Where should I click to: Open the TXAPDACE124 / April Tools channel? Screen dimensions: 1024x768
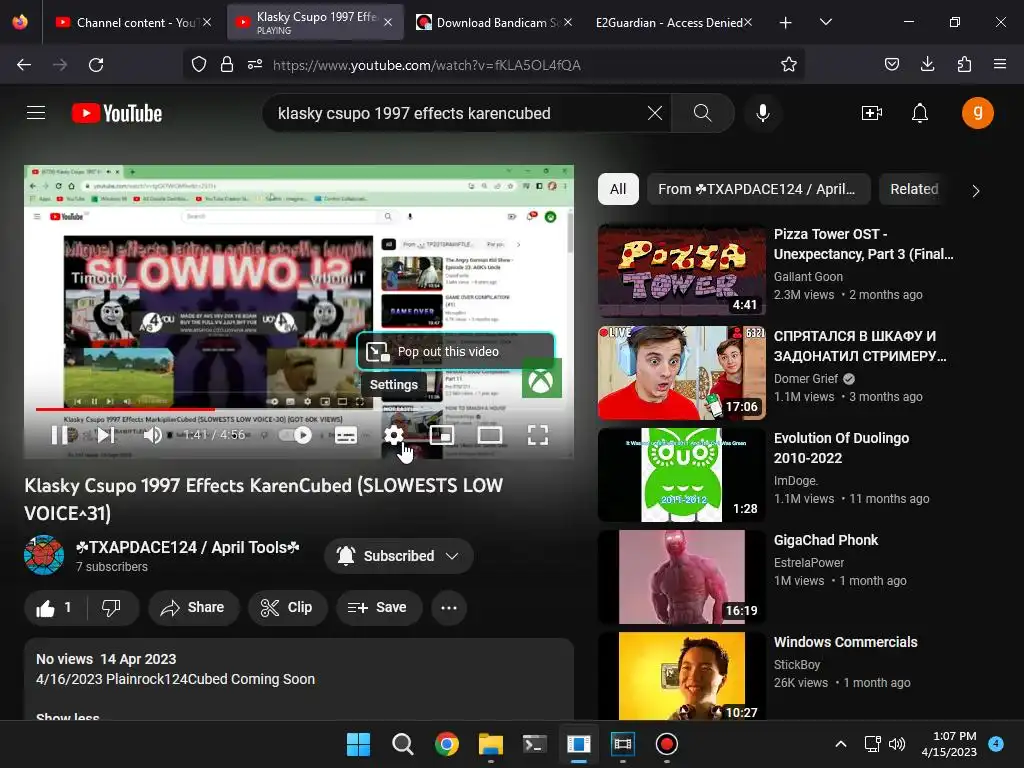187,547
